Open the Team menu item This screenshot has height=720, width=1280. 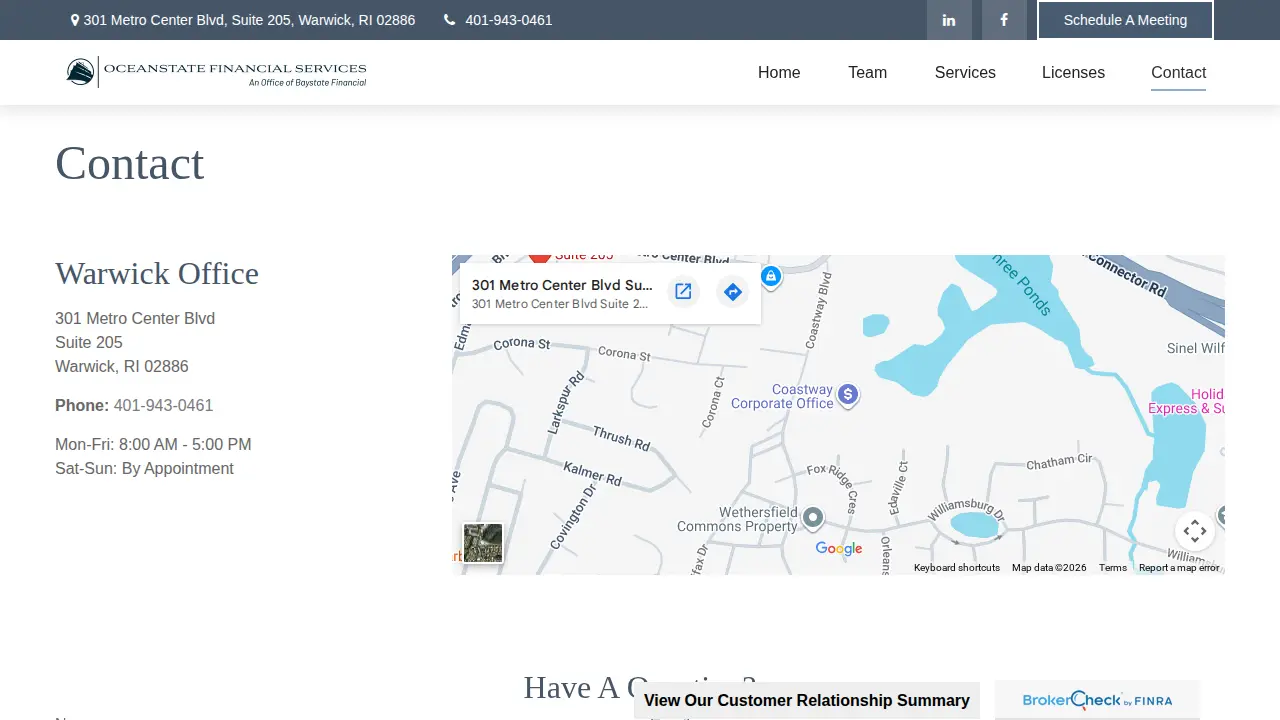point(868,72)
